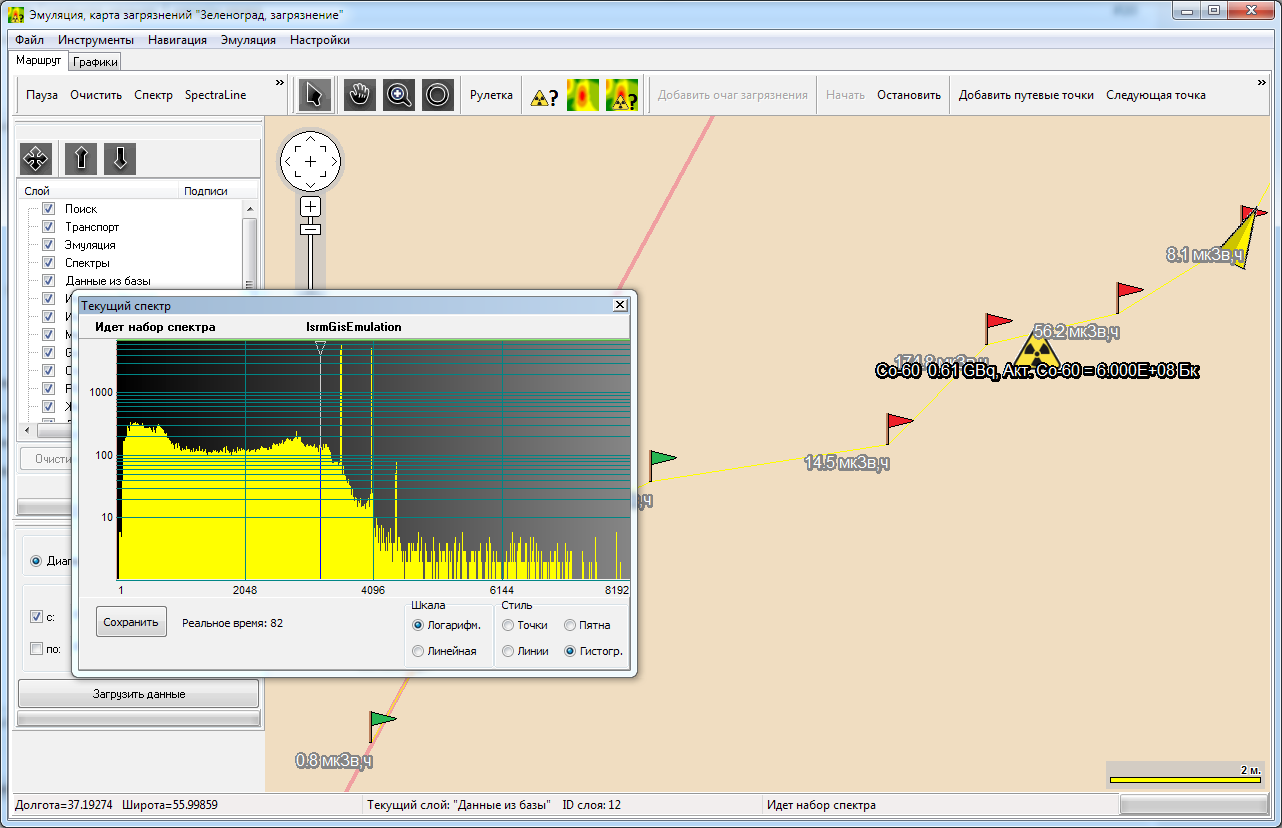Screen dimensions: 1282x828
Task: Click the radiation query icon
Action: point(543,96)
